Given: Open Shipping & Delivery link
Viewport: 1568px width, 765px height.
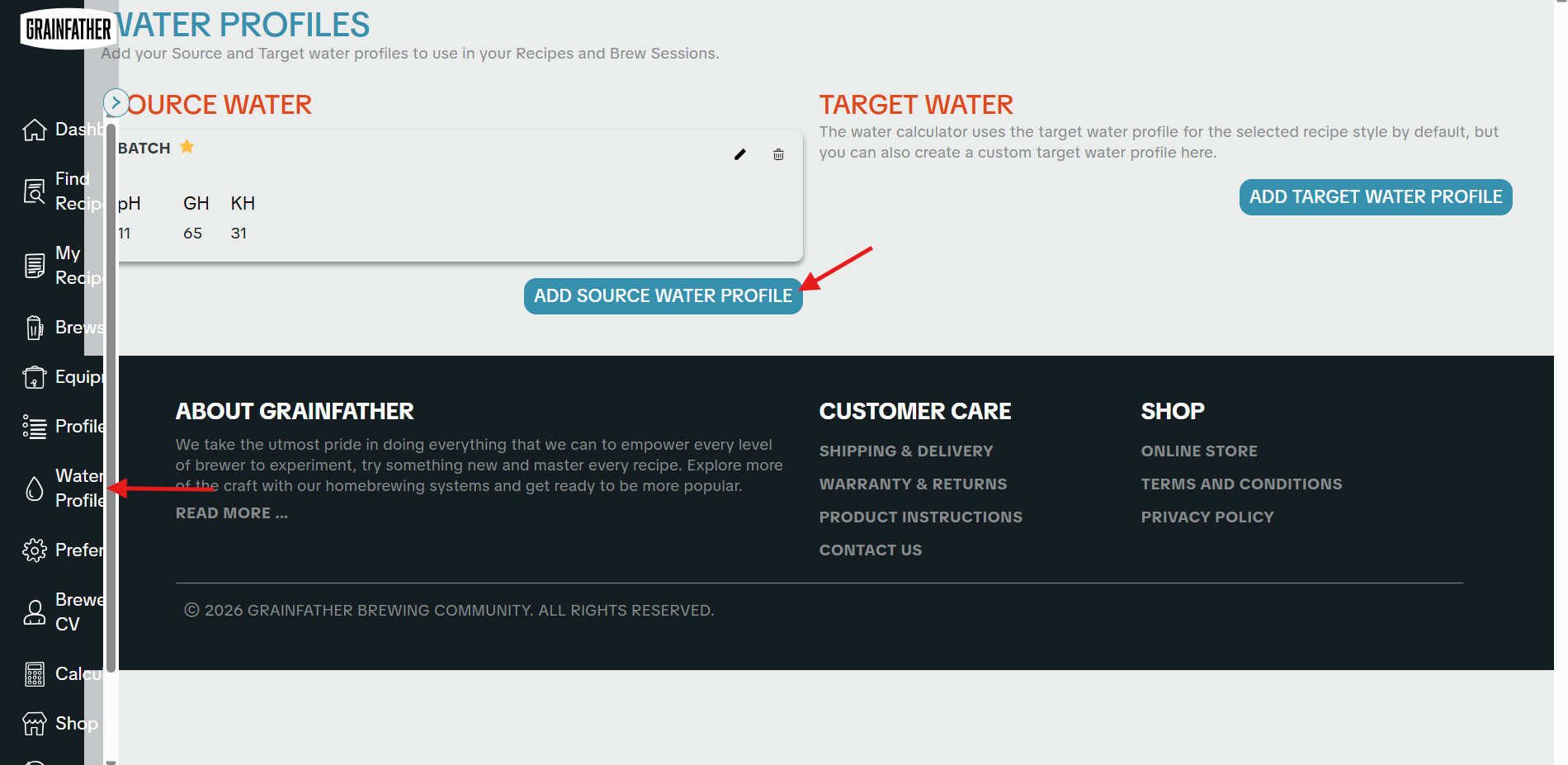Looking at the screenshot, I should coord(905,451).
